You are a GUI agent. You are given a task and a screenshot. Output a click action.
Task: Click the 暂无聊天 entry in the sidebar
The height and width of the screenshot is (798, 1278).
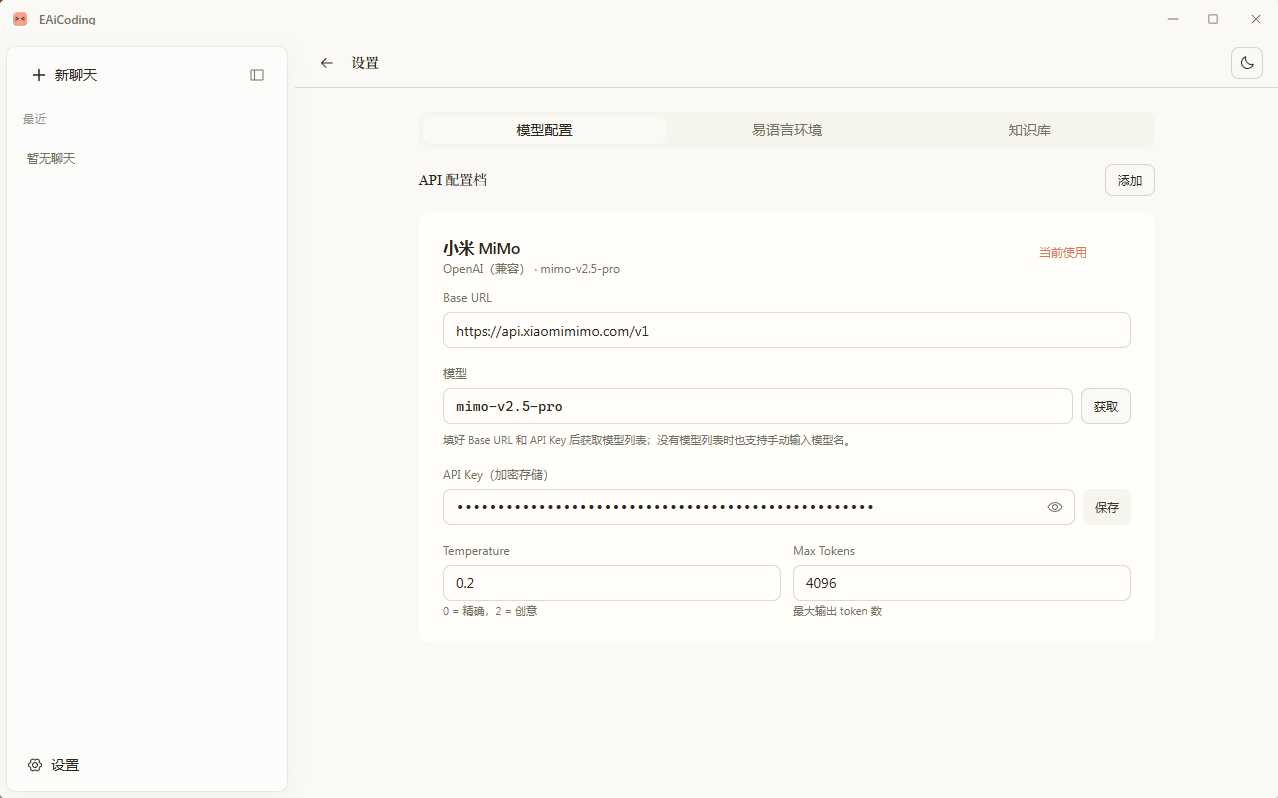point(51,158)
